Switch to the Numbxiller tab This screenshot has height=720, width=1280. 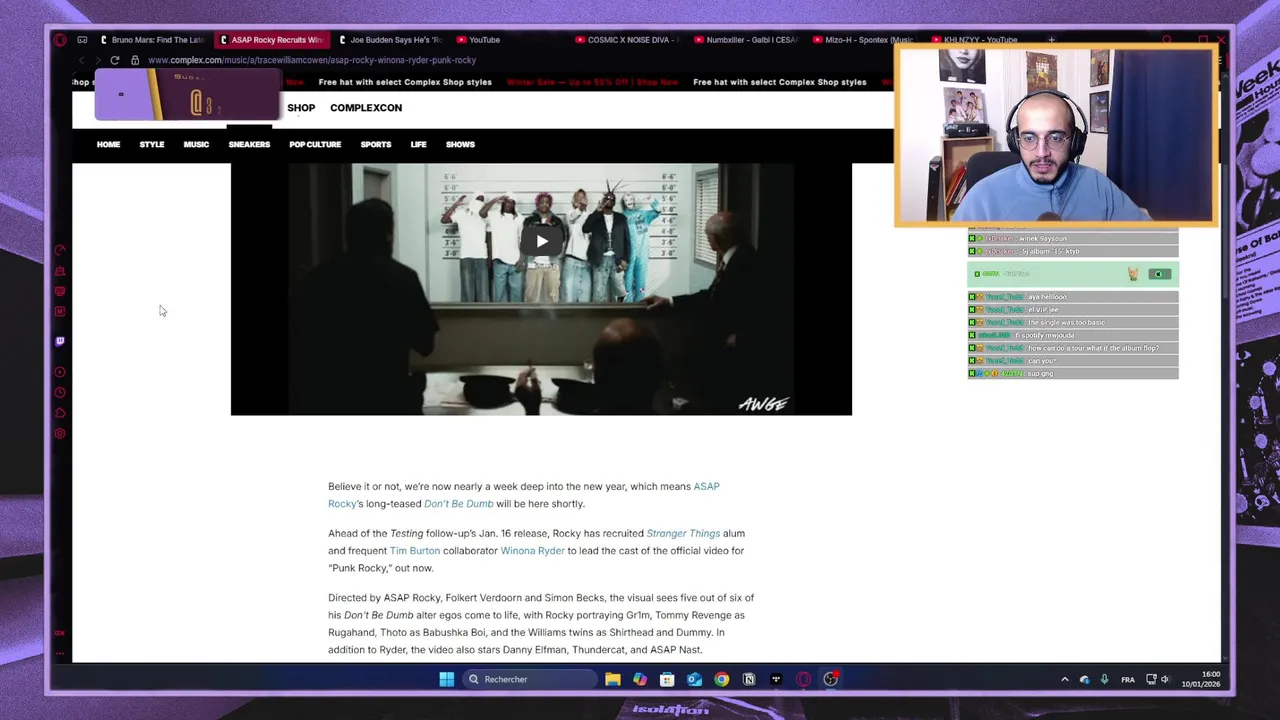click(x=746, y=40)
